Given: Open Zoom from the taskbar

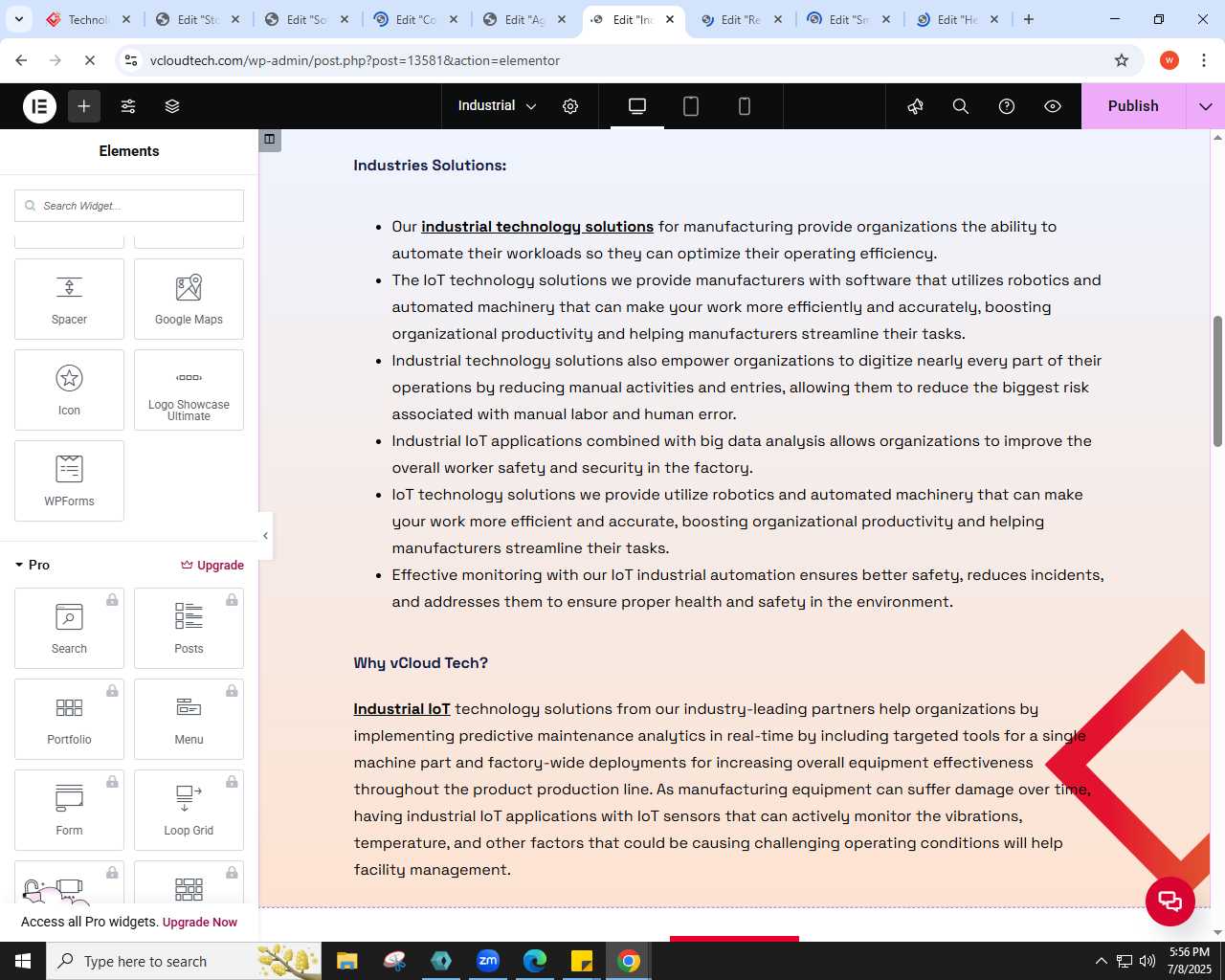Looking at the screenshot, I should pos(488,961).
